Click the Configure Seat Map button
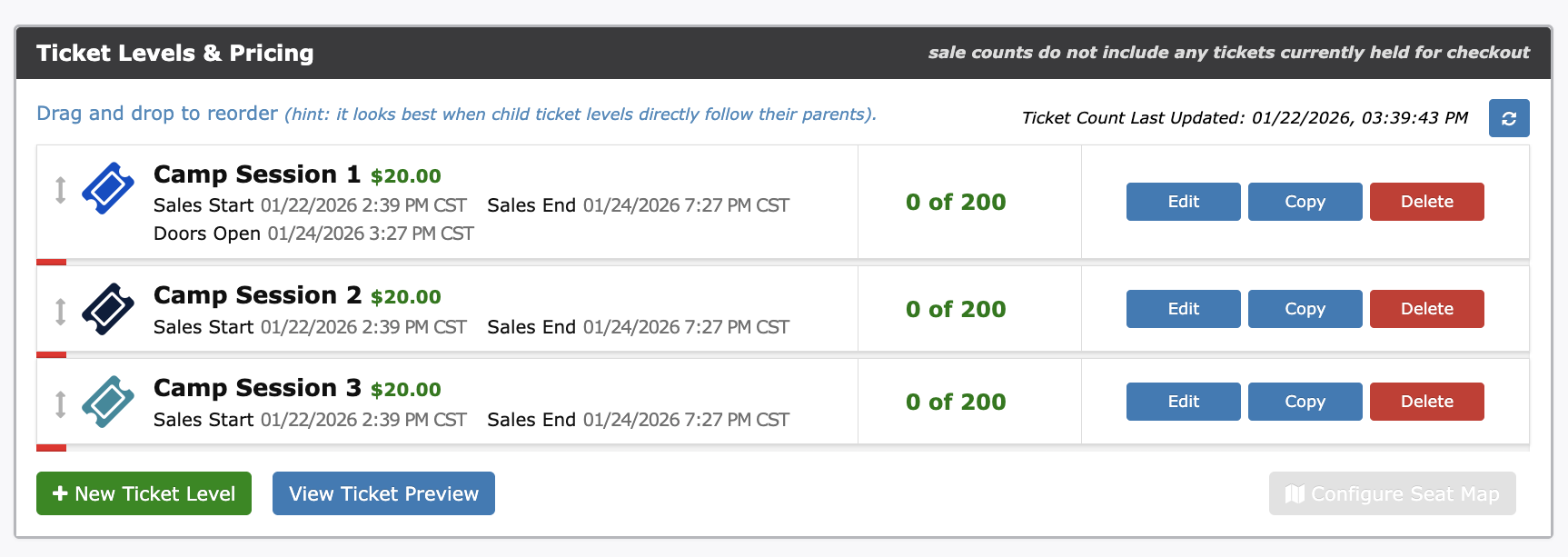The image size is (1568, 557). tap(1392, 493)
